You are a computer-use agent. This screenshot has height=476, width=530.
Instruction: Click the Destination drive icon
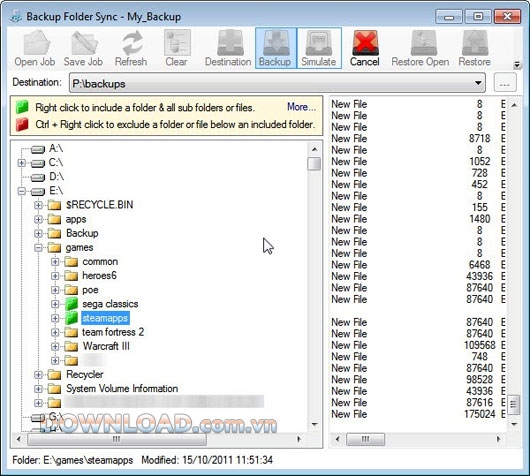230,43
